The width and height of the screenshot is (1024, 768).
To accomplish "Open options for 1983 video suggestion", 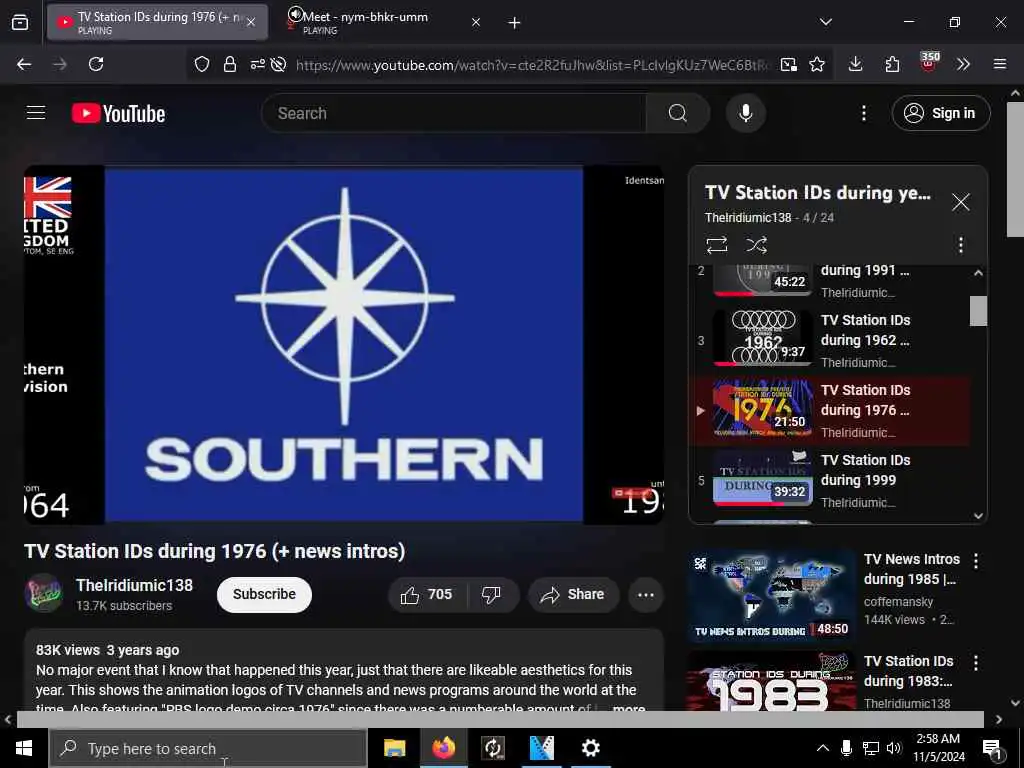I will click(975, 663).
